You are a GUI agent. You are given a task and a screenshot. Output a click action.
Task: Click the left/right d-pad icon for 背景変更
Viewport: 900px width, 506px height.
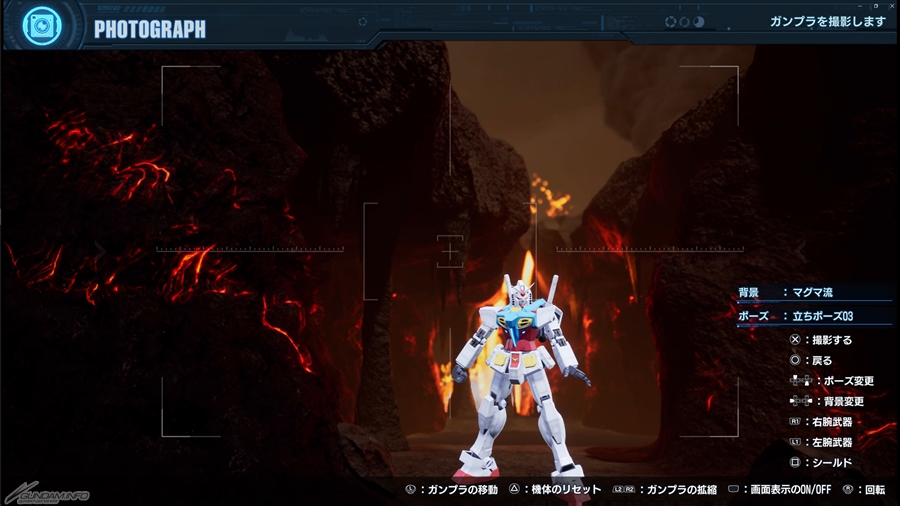point(801,401)
